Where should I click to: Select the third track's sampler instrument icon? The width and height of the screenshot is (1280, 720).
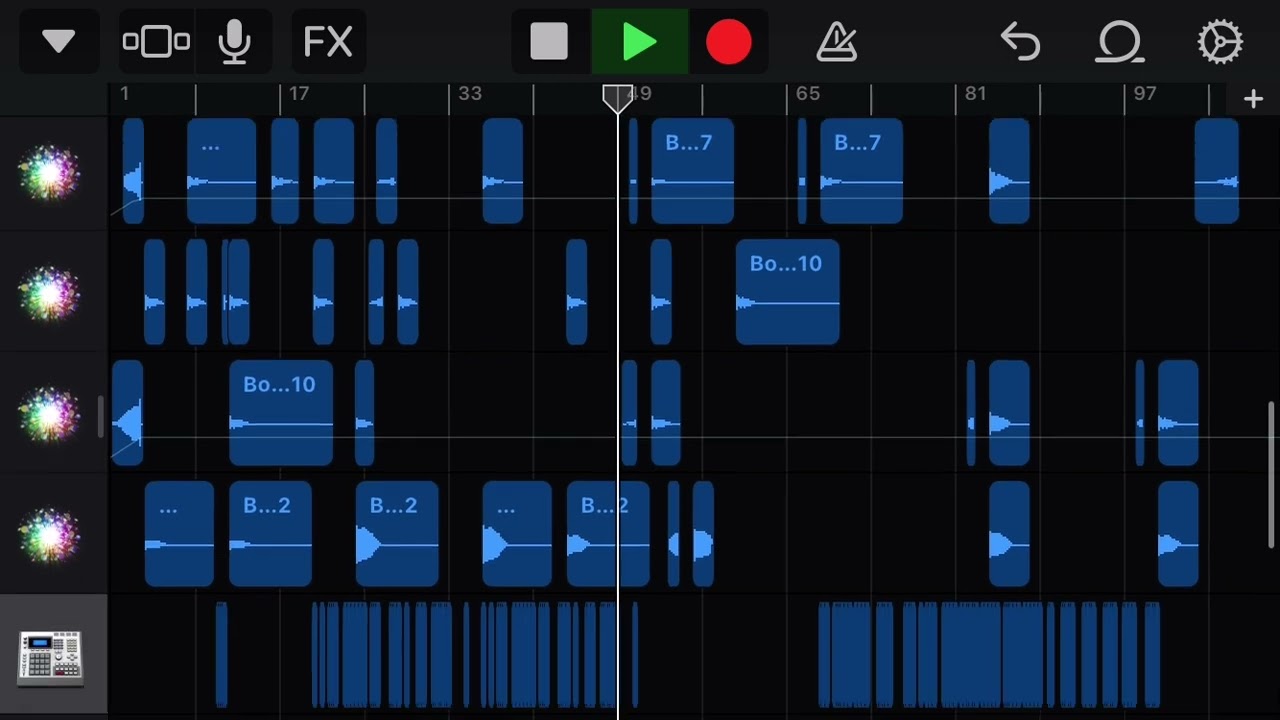pyautogui.click(x=49, y=415)
